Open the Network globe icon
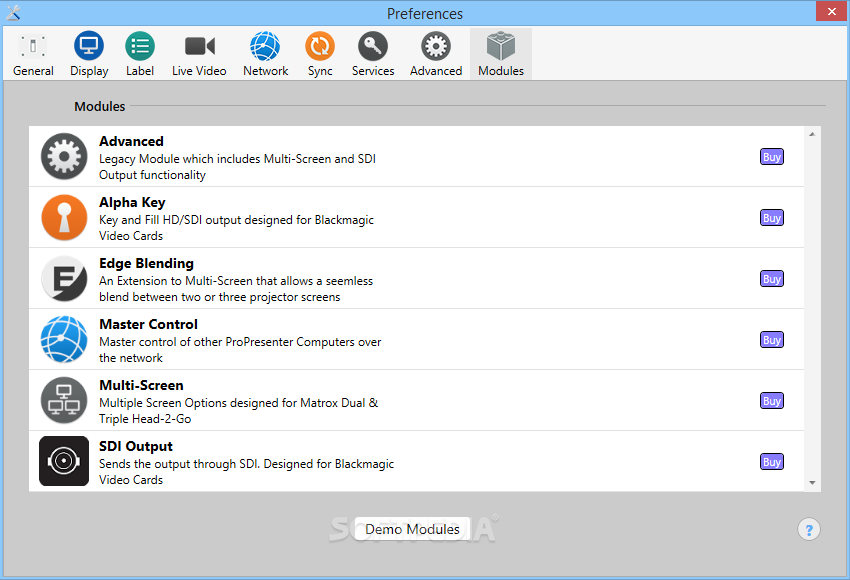This screenshot has width=850, height=580. coord(265,46)
